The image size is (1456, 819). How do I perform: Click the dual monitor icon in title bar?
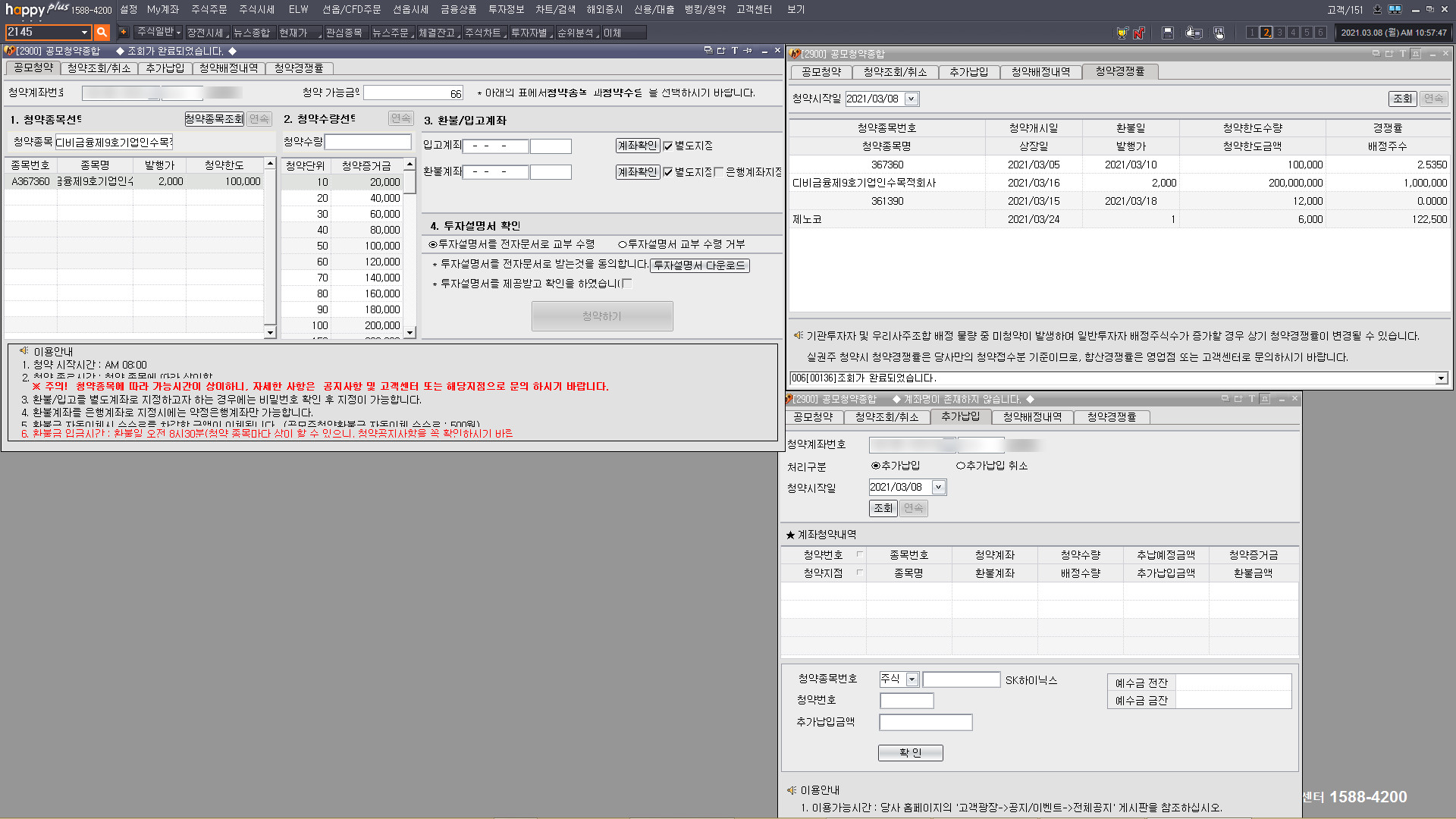[x=1395, y=9]
